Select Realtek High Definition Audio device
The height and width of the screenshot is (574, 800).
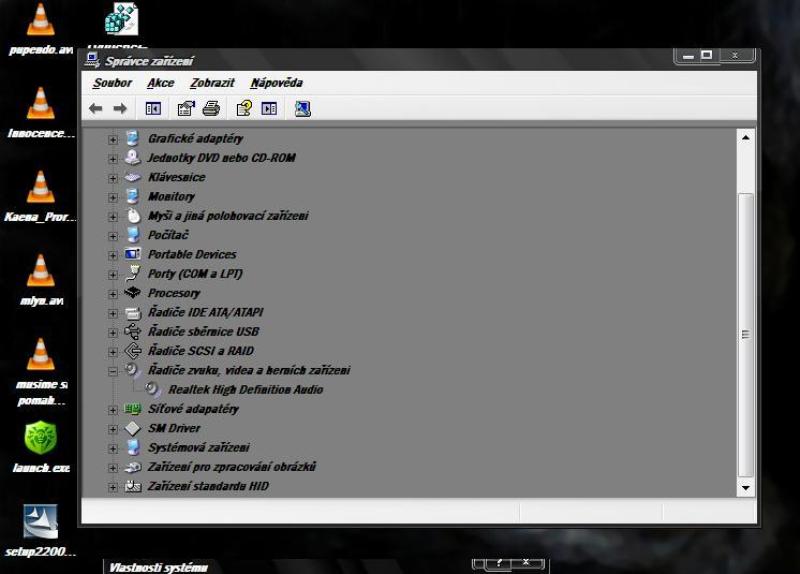pyautogui.click(x=245, y=389)
